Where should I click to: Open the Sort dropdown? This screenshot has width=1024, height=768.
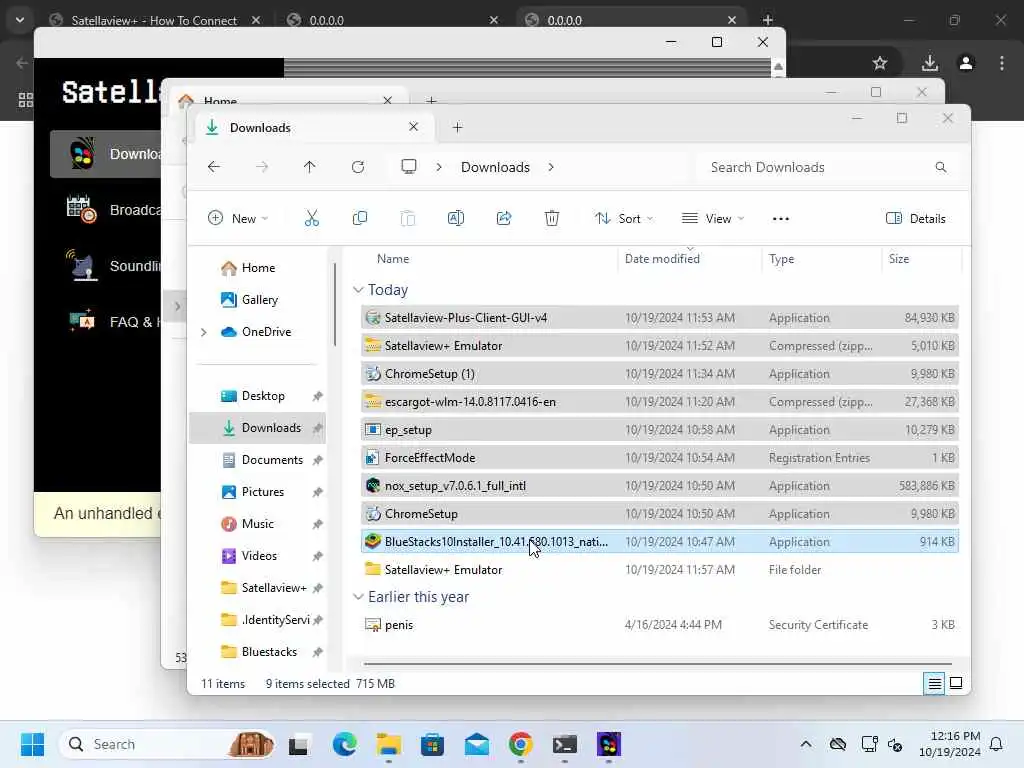624,218
